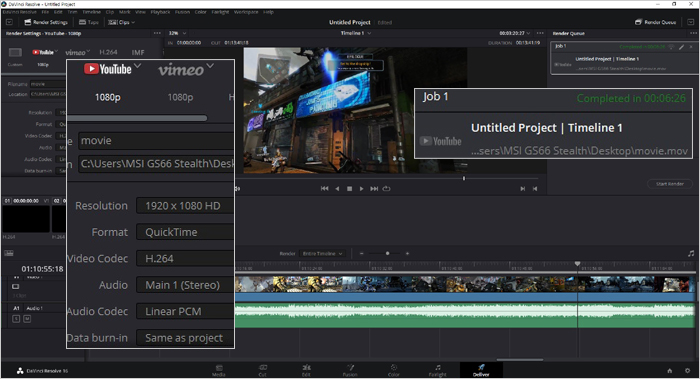Jump to last frame in viewer
Image resolution: width=700 pixels, height=379 pixels.
pos(374,189)
